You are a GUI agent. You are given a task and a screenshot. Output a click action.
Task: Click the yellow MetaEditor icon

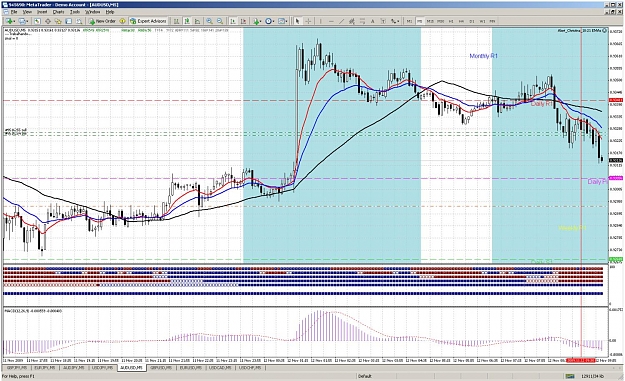pos(122,21)
